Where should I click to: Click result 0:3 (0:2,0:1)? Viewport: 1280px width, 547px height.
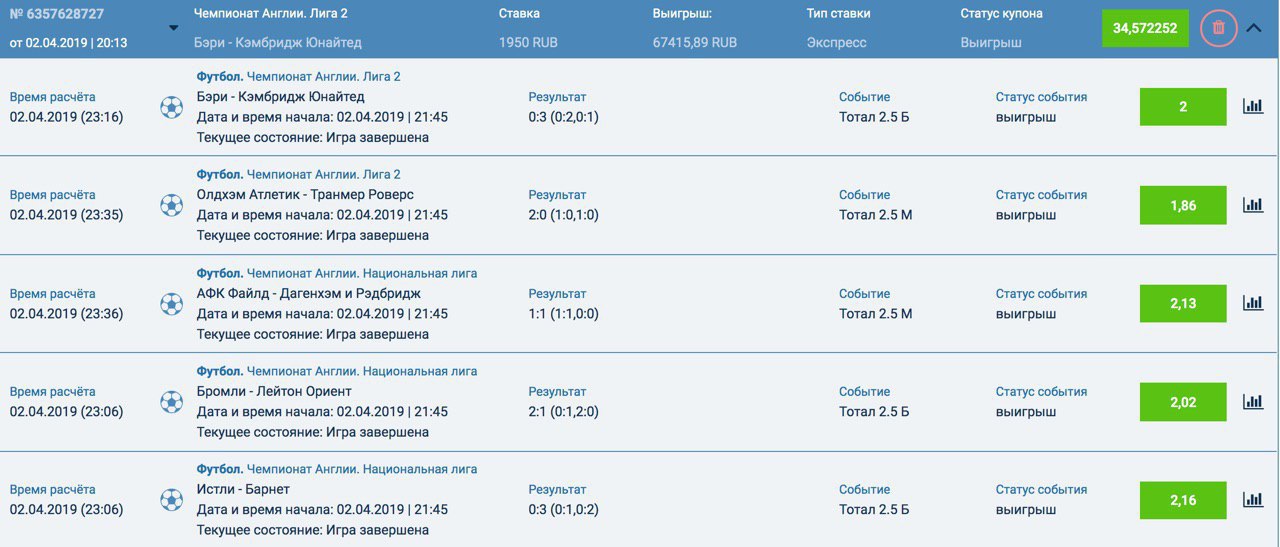click(564, 117)
